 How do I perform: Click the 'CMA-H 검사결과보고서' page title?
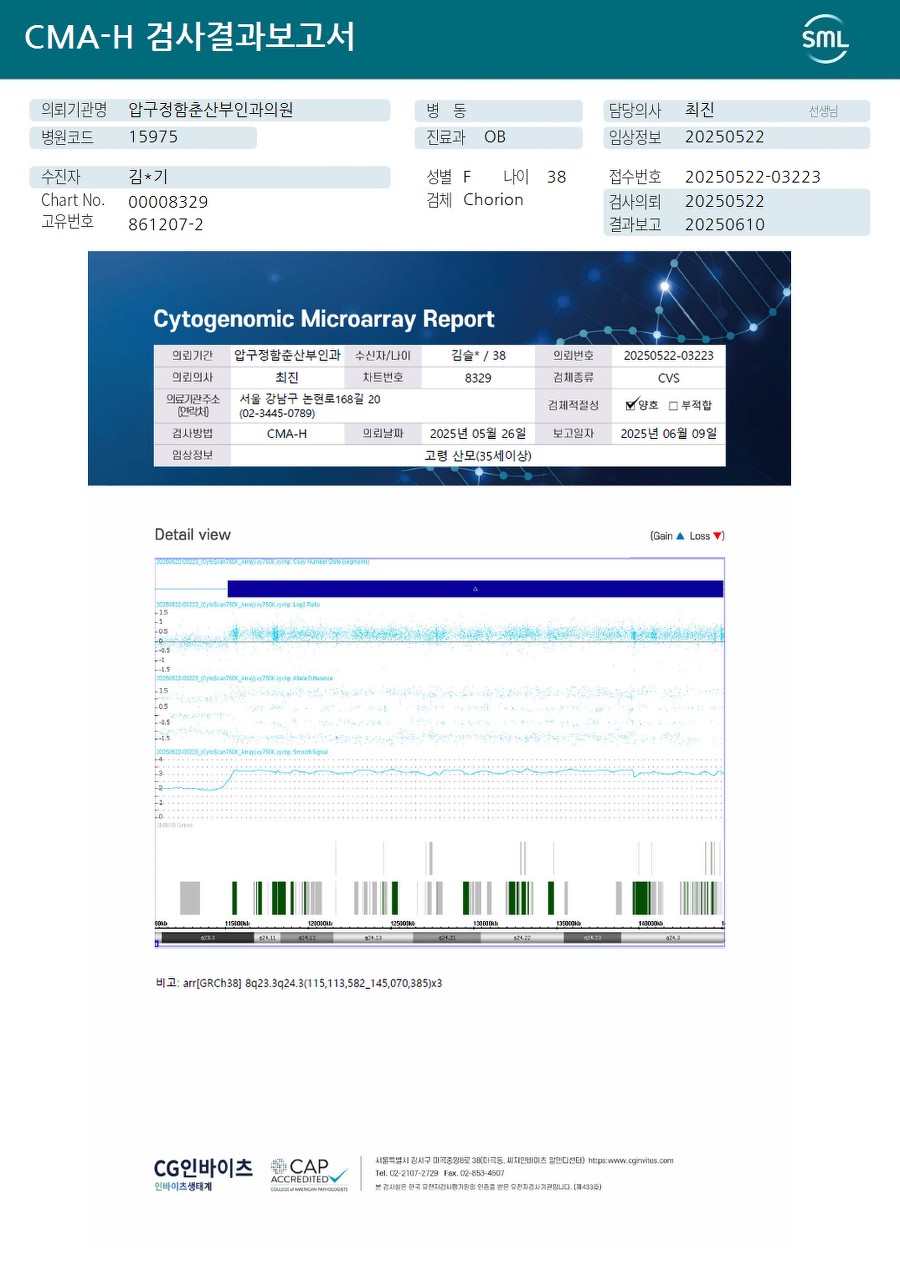click(x=189, y=37)
